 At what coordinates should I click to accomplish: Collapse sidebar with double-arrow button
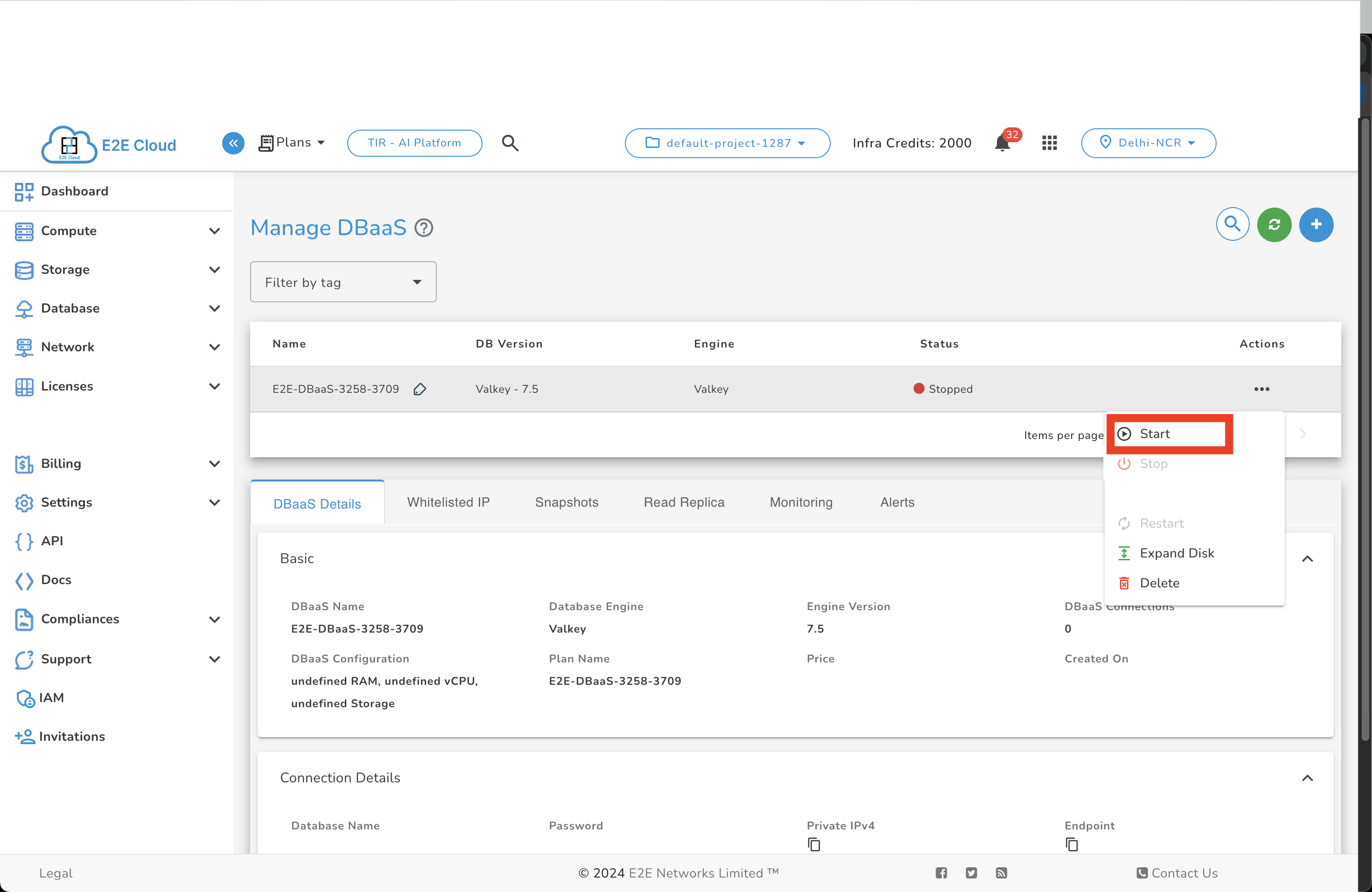pos(233,143)
